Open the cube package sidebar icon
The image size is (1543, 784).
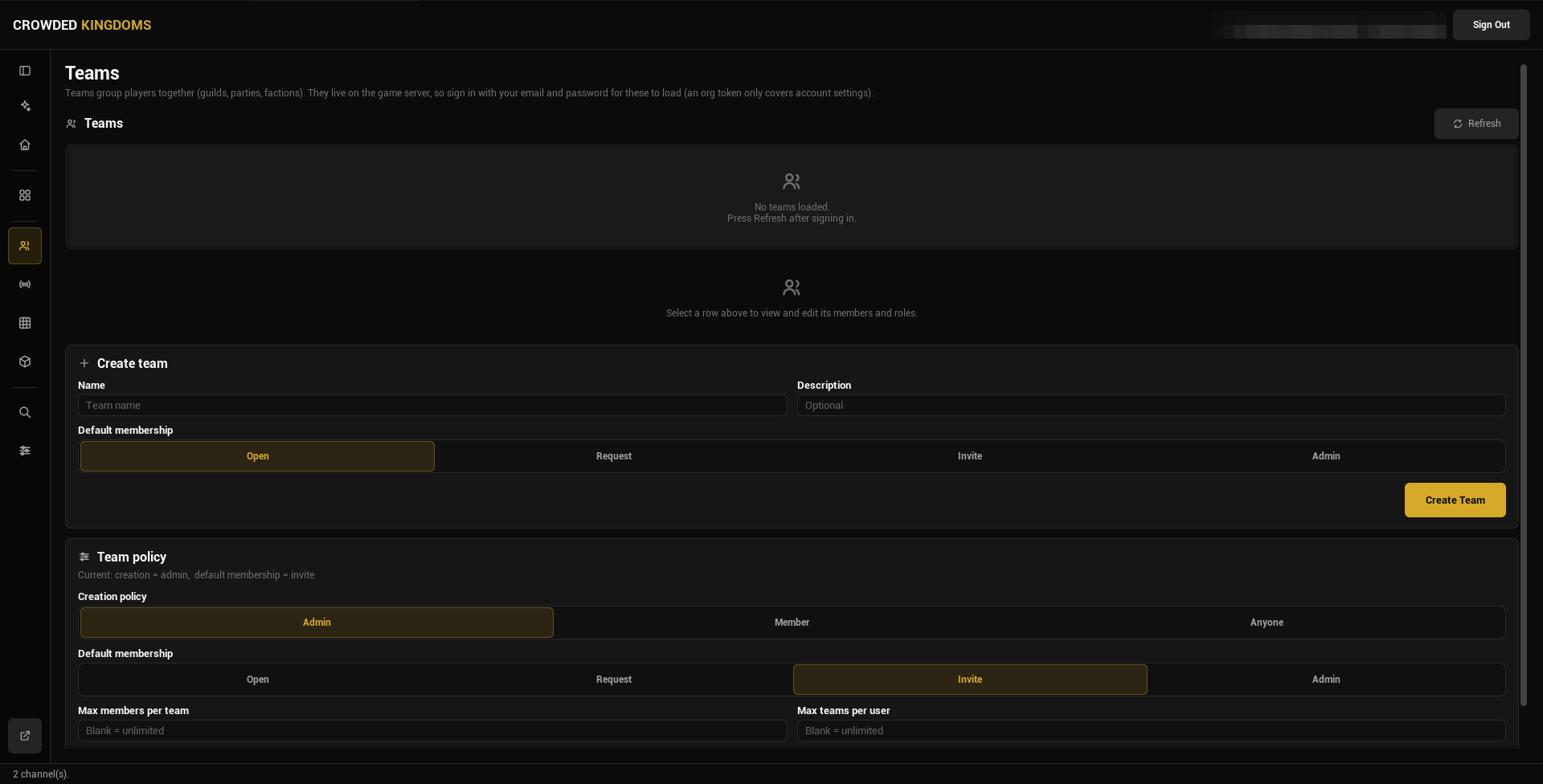pyautogui.click(x=25, y=361)
